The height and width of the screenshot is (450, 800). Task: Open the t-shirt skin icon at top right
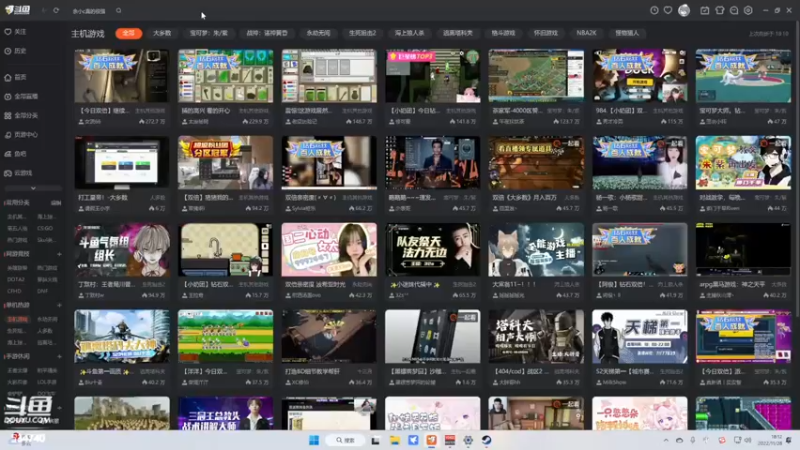click(x=720, y=10)
